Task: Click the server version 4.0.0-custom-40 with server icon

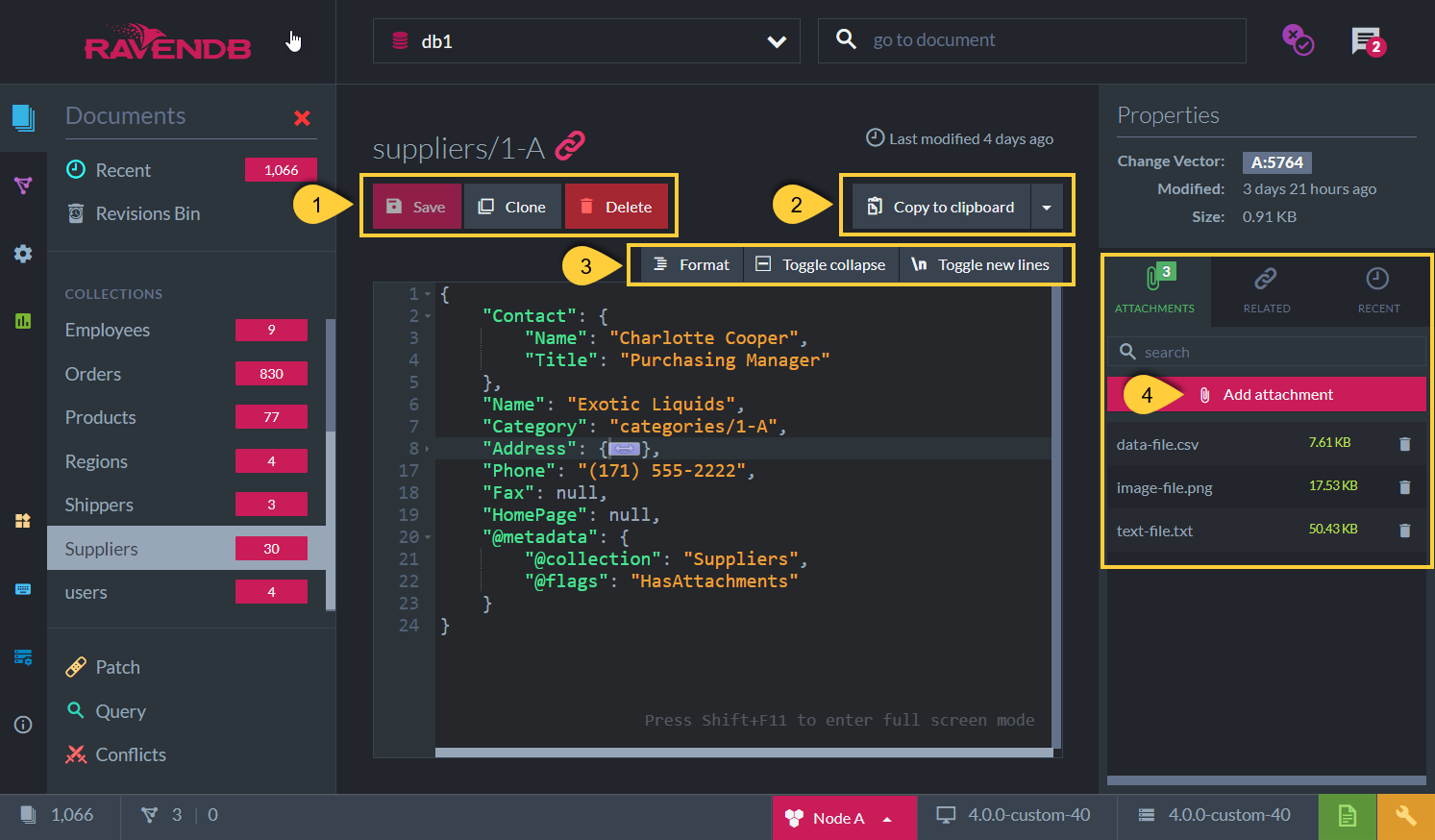Action: [x=1214, y=815]
